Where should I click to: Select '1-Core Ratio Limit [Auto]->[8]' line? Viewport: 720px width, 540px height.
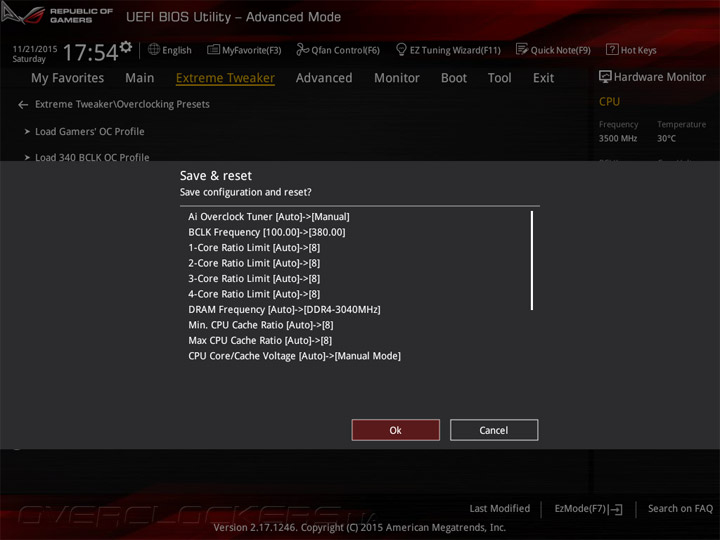254,248
